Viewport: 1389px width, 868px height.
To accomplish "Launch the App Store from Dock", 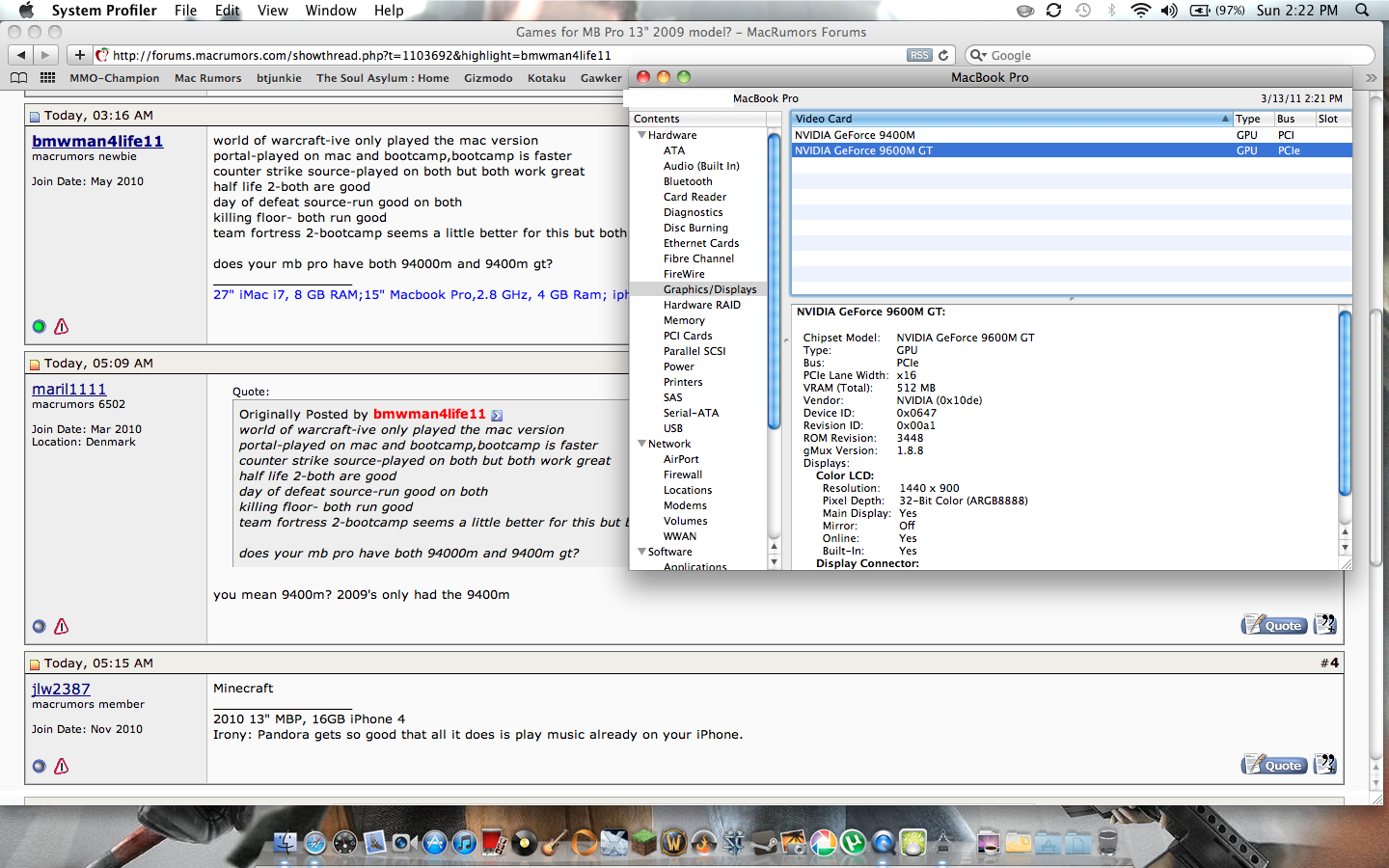I will point(435,843).
